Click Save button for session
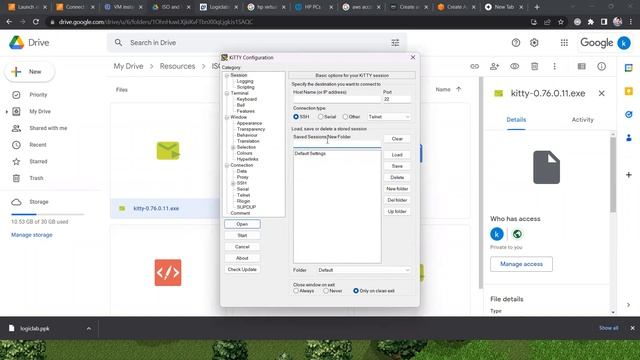This screenshot has width=640, height=360. (x=397, y=166)
